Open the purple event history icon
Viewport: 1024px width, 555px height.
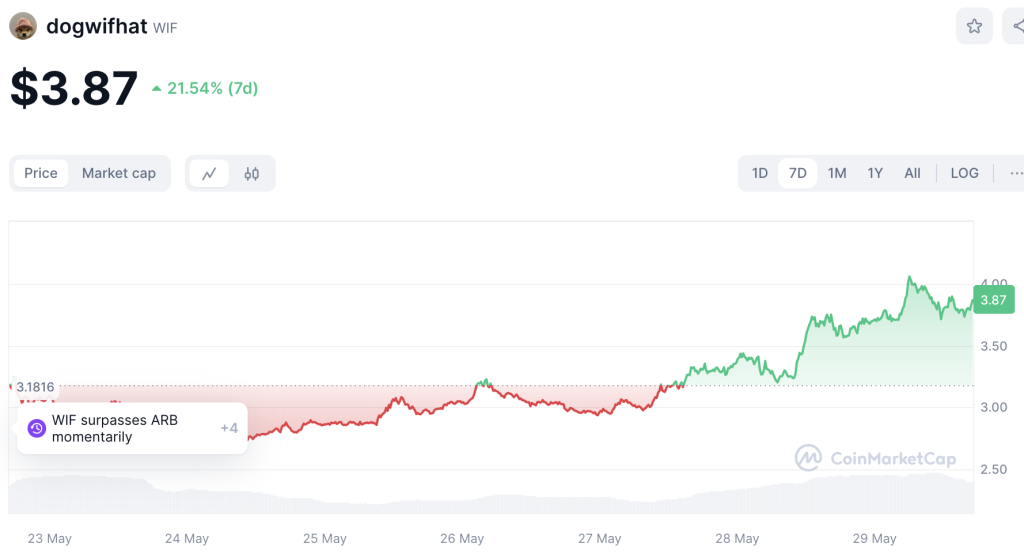pyautogui.click(x=37, y=428)
